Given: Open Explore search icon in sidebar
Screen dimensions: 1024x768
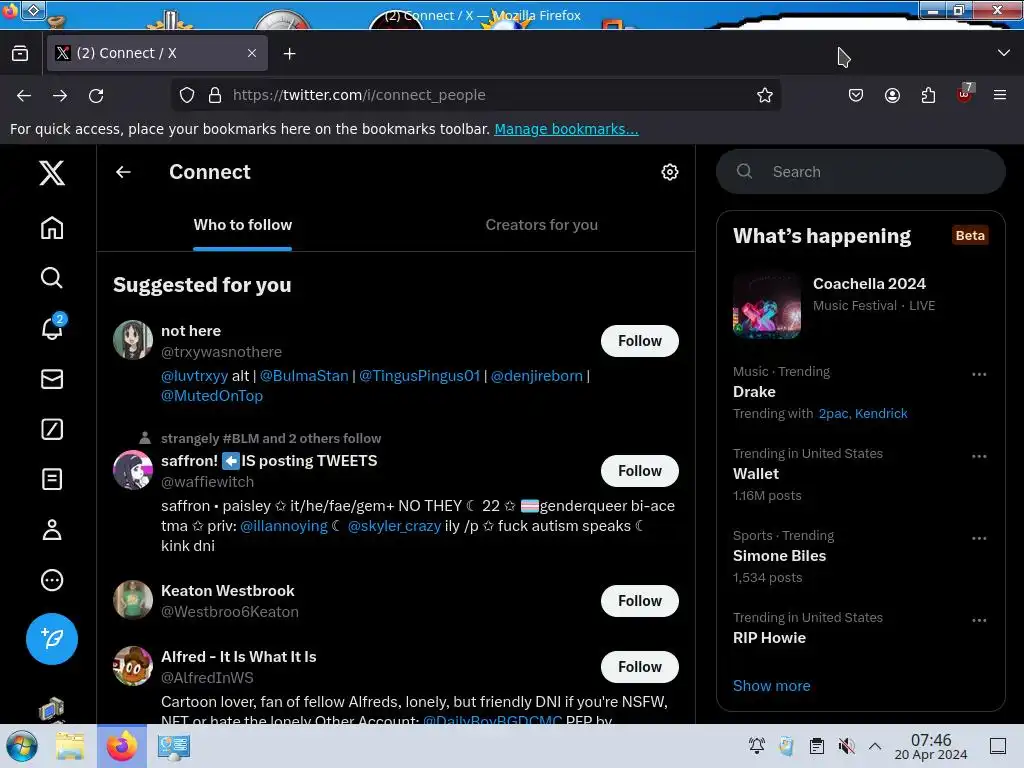Looking at the screenshot, I should (52, 278).
